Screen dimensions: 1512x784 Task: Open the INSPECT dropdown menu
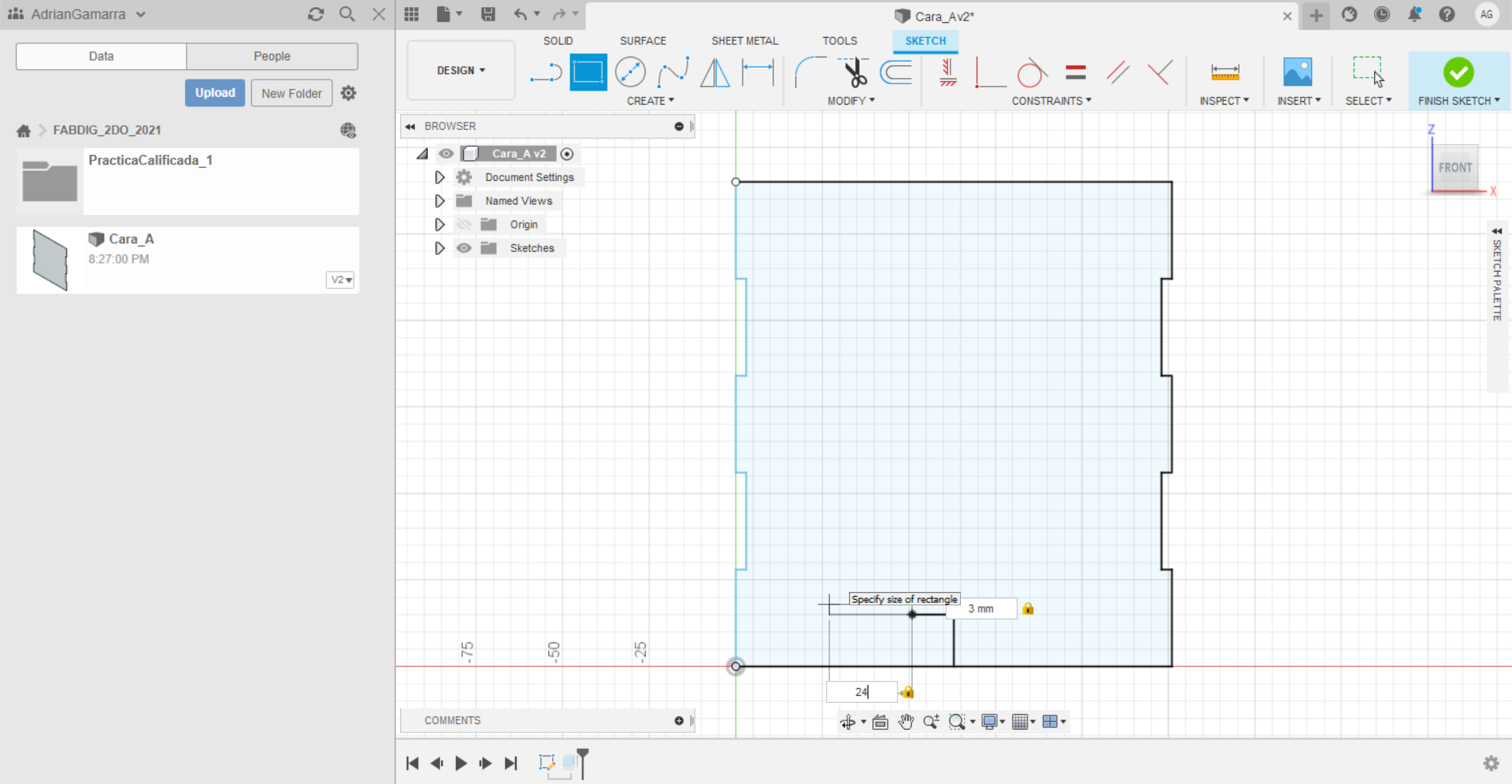click(x=1224, y=101)
